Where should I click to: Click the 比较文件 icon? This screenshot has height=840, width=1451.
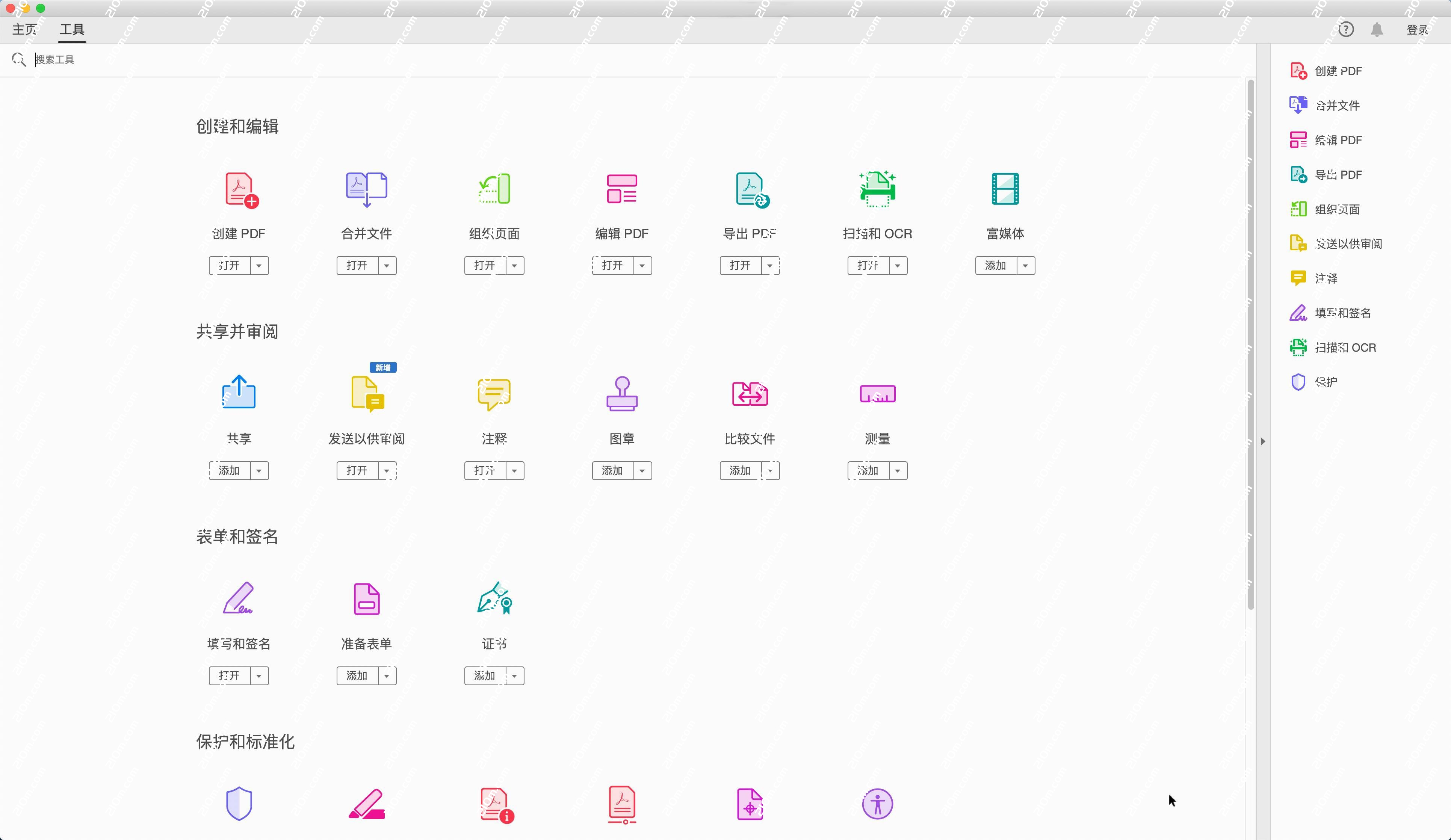[750, 394]
